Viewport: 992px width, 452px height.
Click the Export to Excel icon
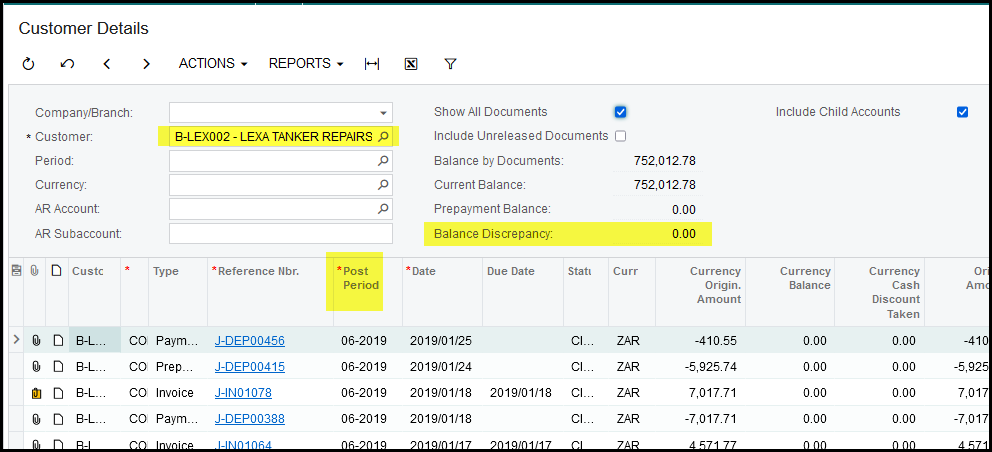point(411,64)
